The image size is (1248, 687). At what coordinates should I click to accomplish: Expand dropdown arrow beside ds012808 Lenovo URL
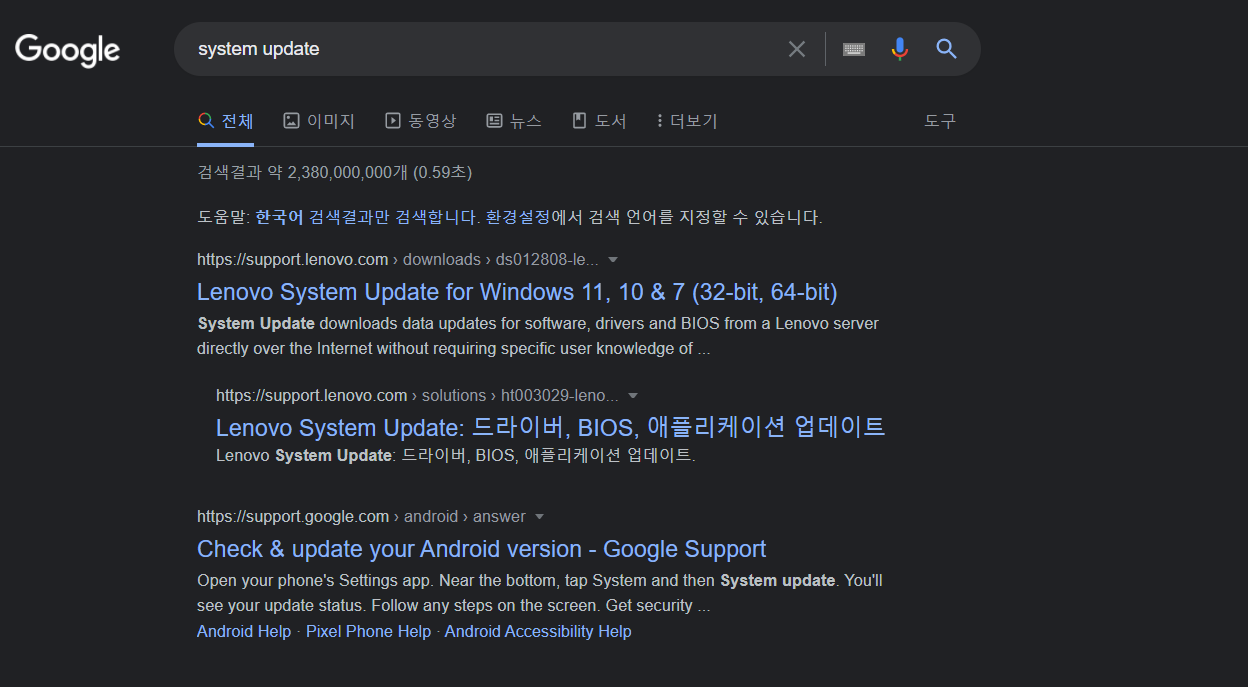pos(613,260)
